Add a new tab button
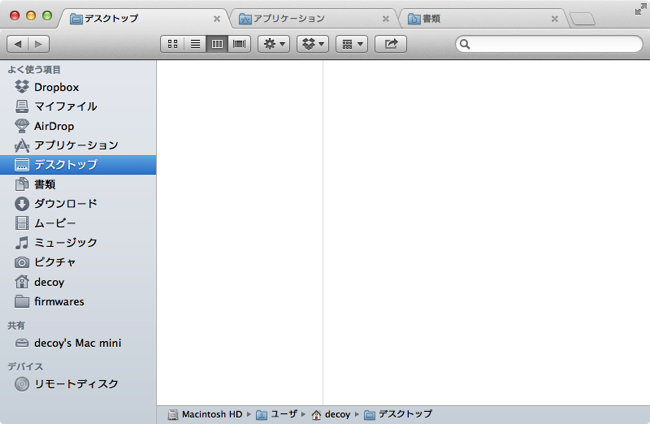This screenshot has width=650, height=424. [x=582, y=19]
